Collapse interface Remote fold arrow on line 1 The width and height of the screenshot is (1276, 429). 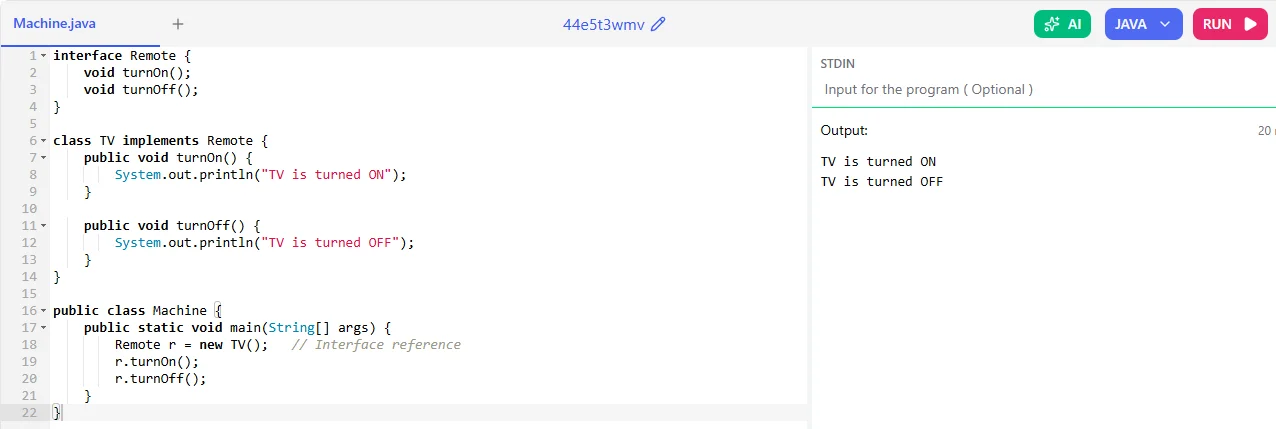43,56
